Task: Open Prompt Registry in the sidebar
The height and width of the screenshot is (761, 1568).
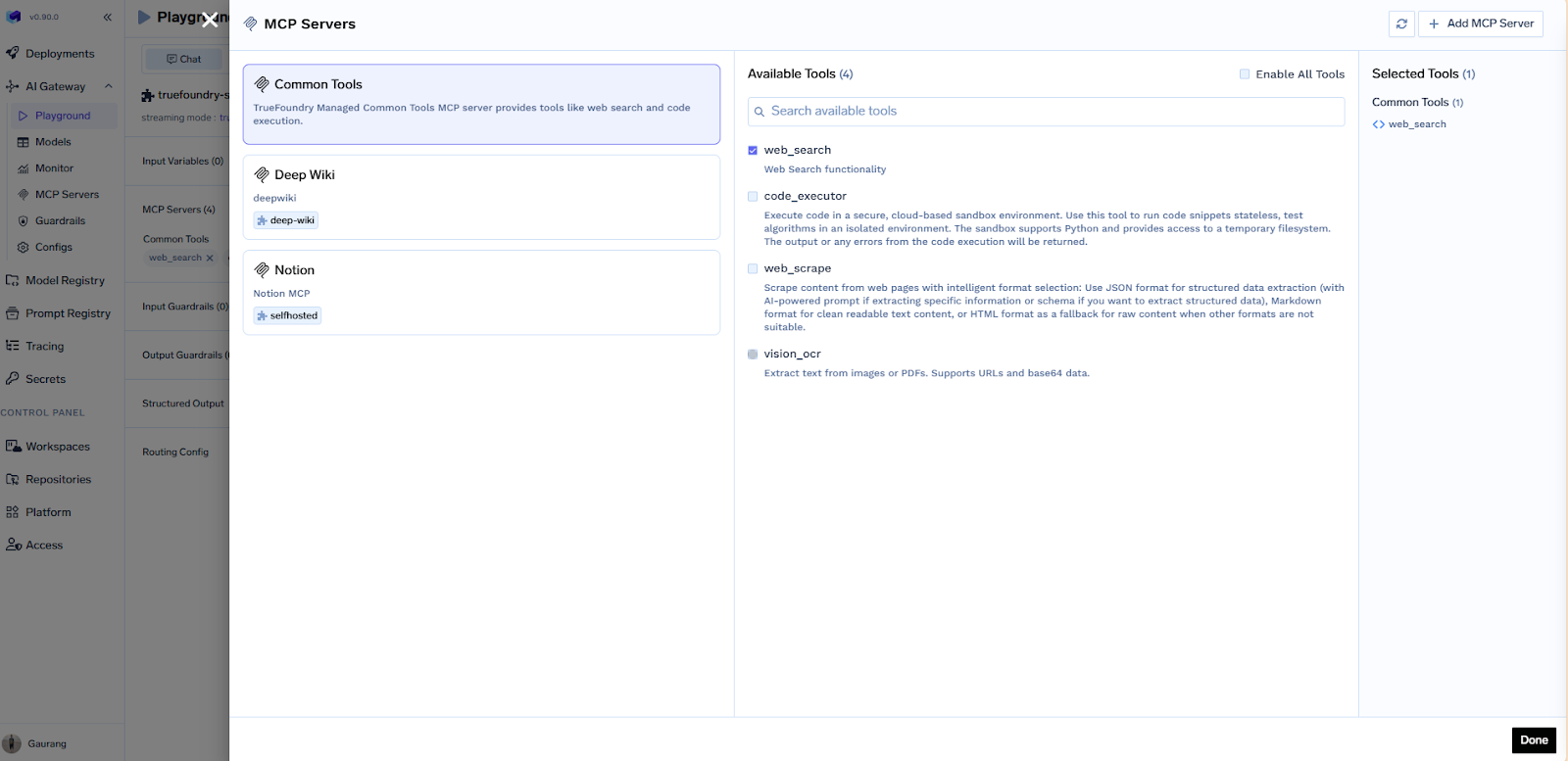Action: point(68,313)
